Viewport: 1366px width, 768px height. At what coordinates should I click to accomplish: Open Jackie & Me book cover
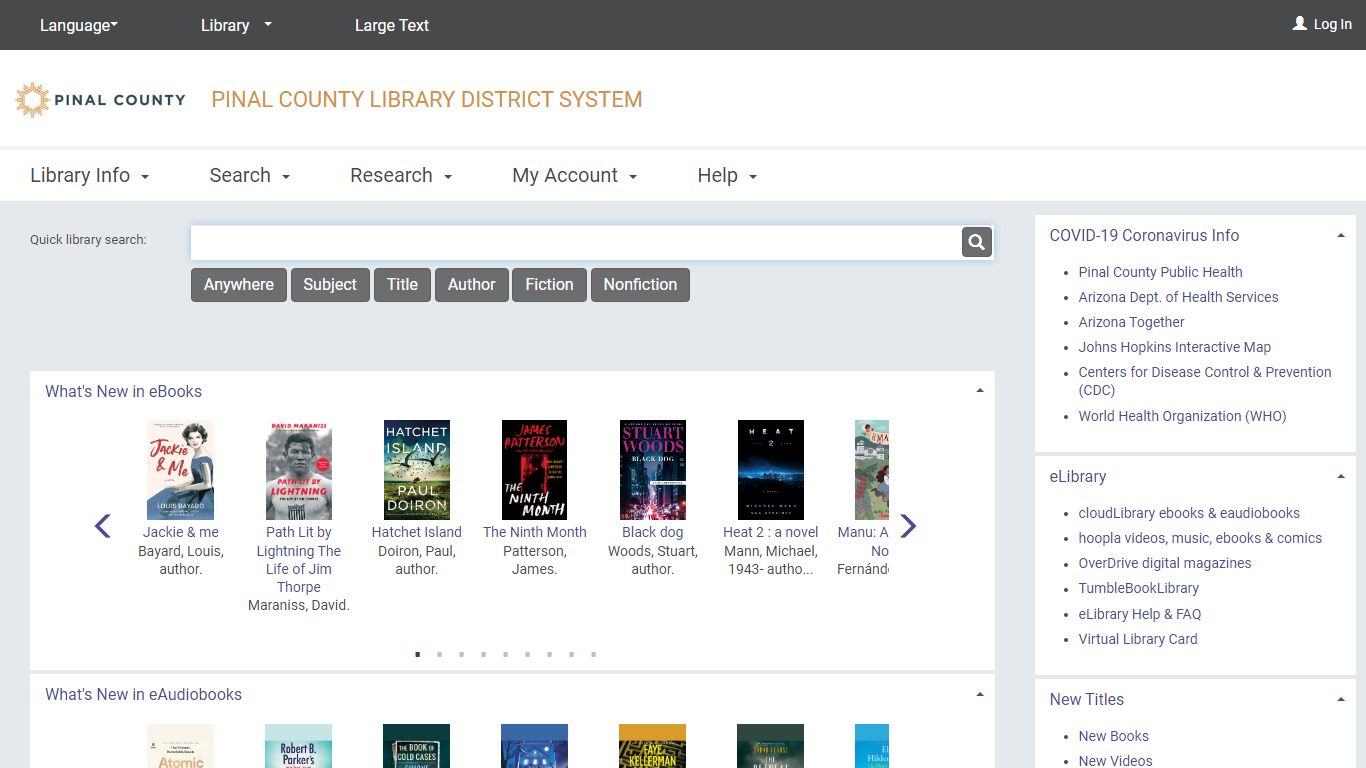[x=180, y=470]
